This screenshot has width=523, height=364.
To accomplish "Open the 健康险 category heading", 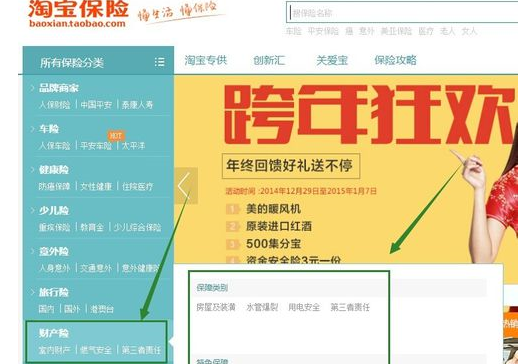I will pos(54,169).
